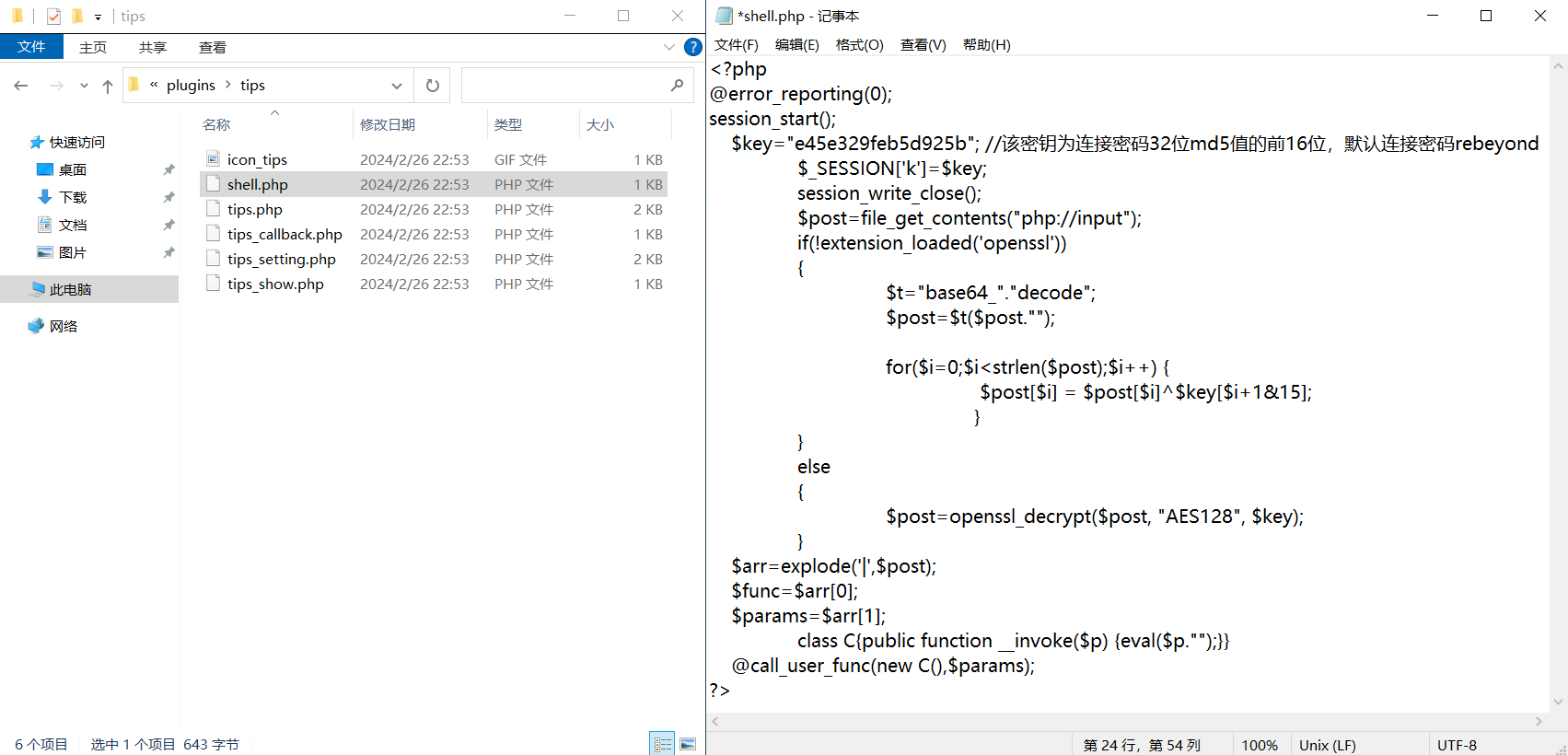Select the tips.php file

433,209
